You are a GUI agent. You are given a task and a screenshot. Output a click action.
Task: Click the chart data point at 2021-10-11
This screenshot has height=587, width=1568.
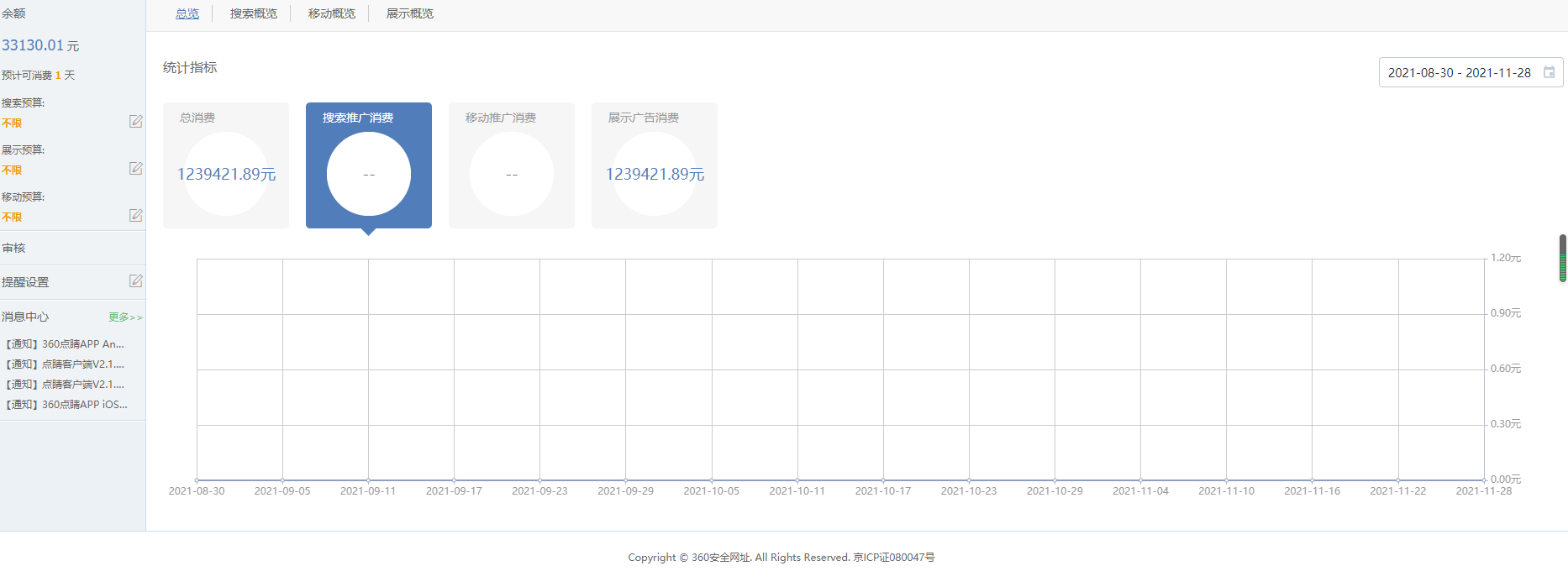tap(797, 480)
